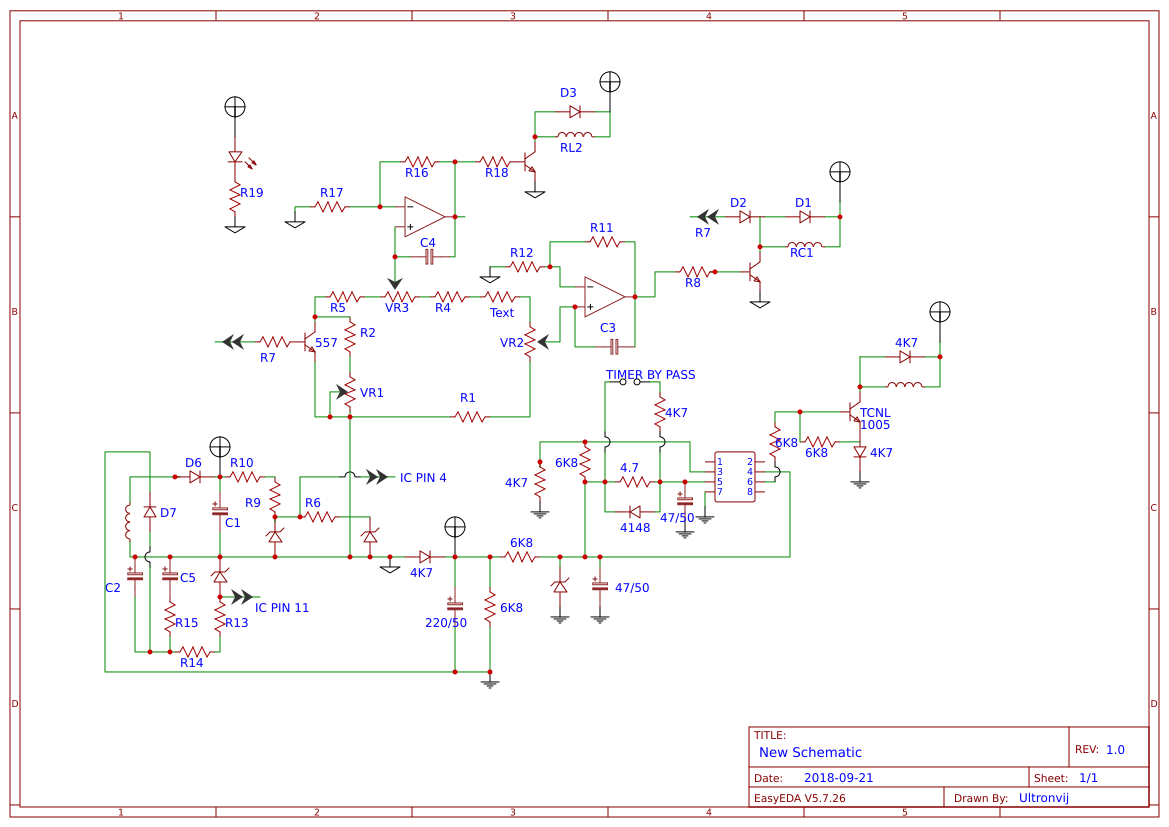Click the op-amp between R17 and R18
This screenshot has height=827, width=1169.
(422, 217)
